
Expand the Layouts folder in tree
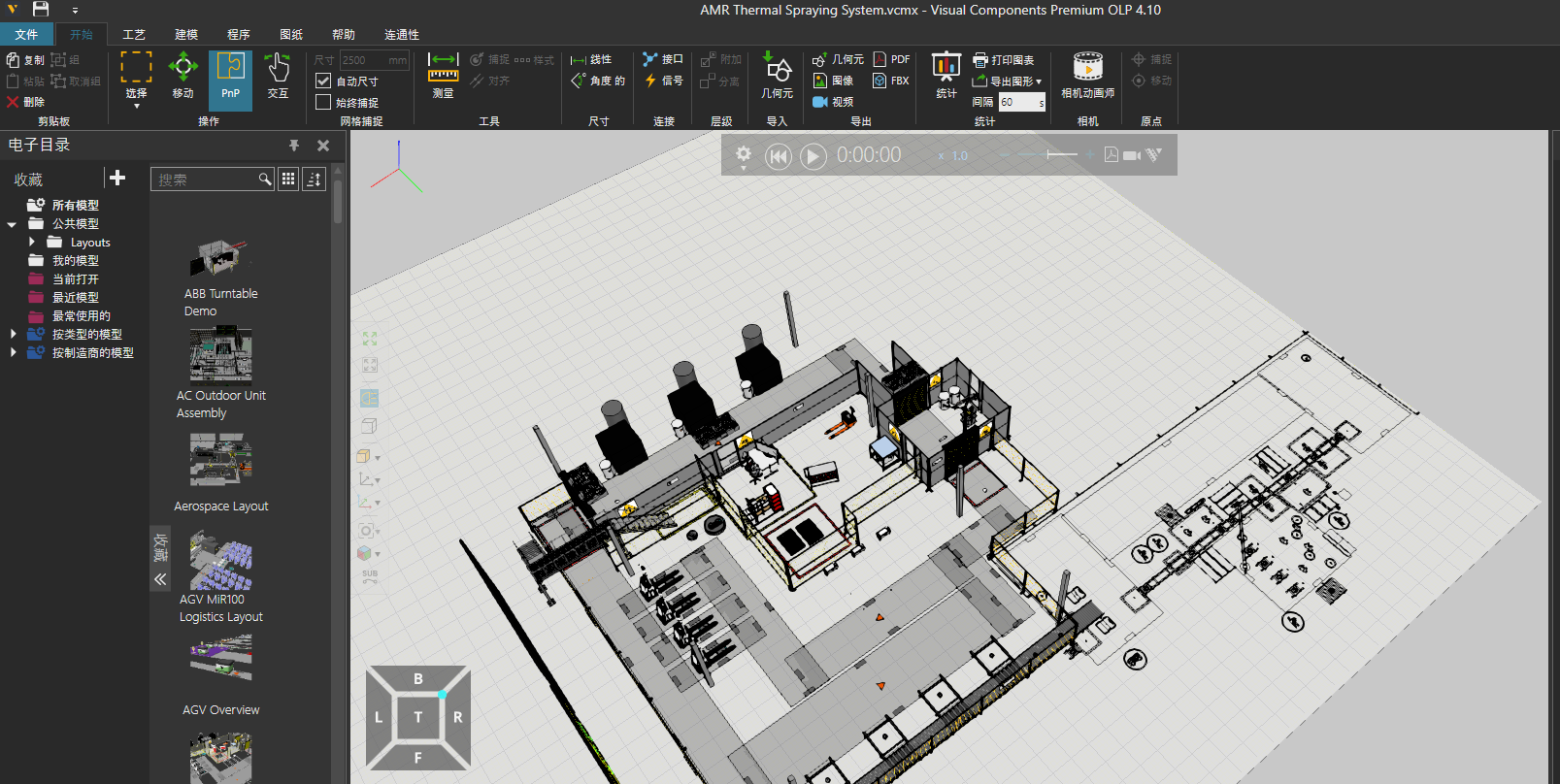[x=32, y=243]
